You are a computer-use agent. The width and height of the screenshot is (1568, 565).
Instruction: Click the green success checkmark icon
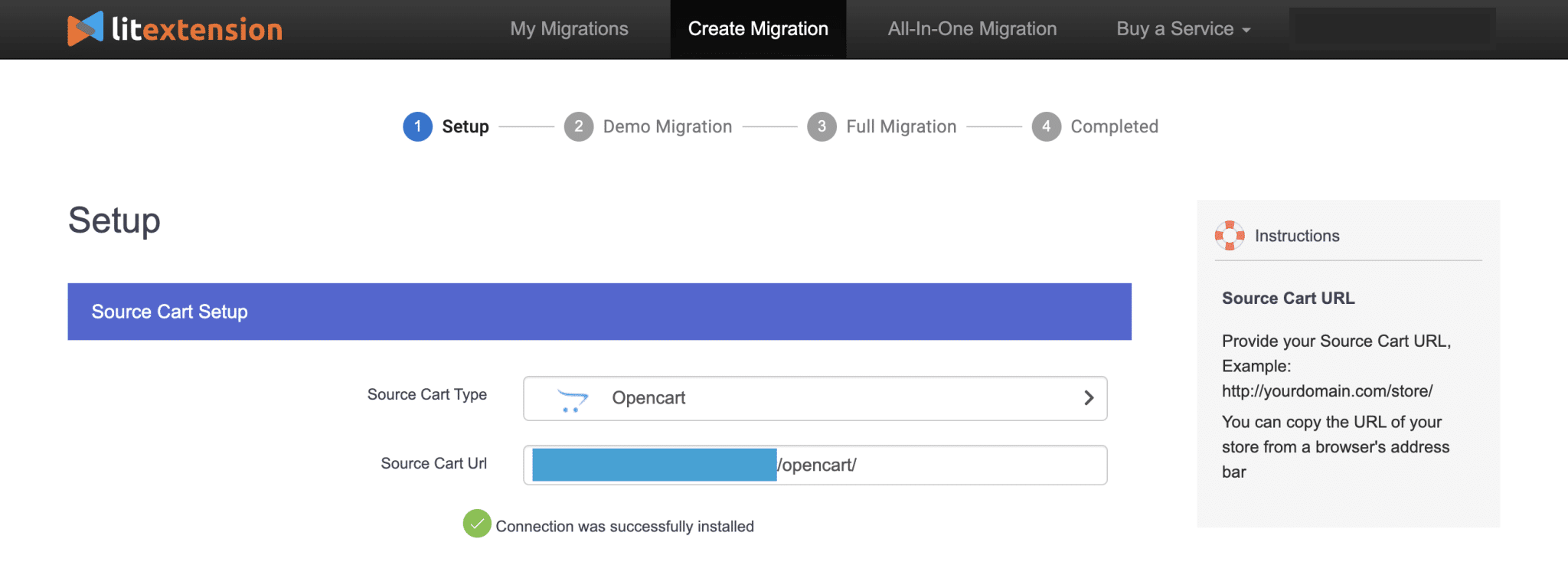click(477, 524)
